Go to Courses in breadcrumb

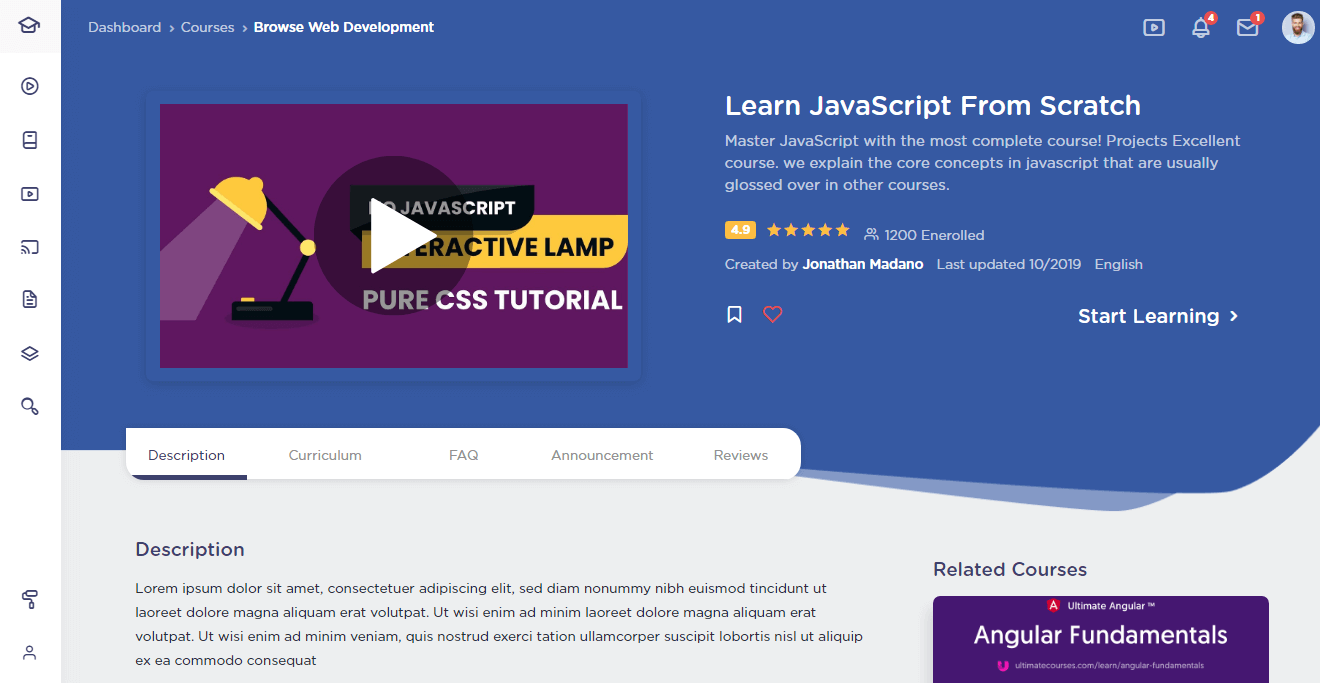click(207, 27)
